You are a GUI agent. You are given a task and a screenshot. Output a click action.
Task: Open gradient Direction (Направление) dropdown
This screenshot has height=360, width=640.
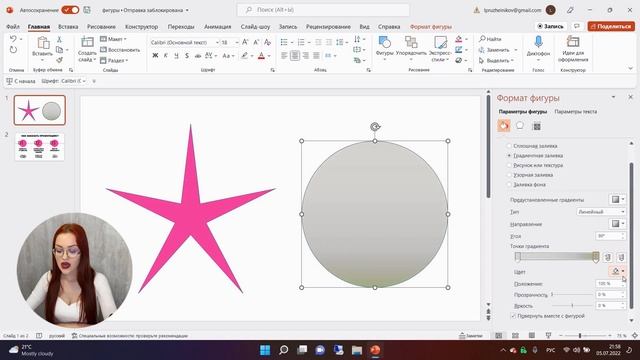coord(617,224)
